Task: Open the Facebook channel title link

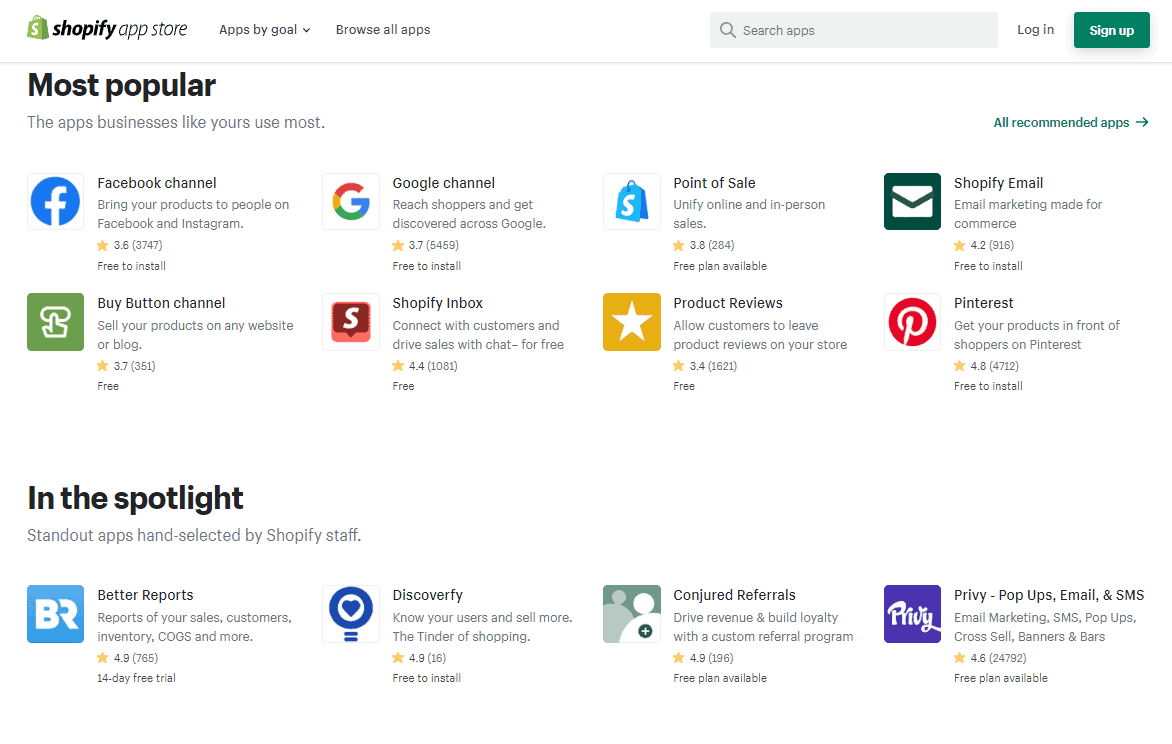Action: (x=157, y=183)
